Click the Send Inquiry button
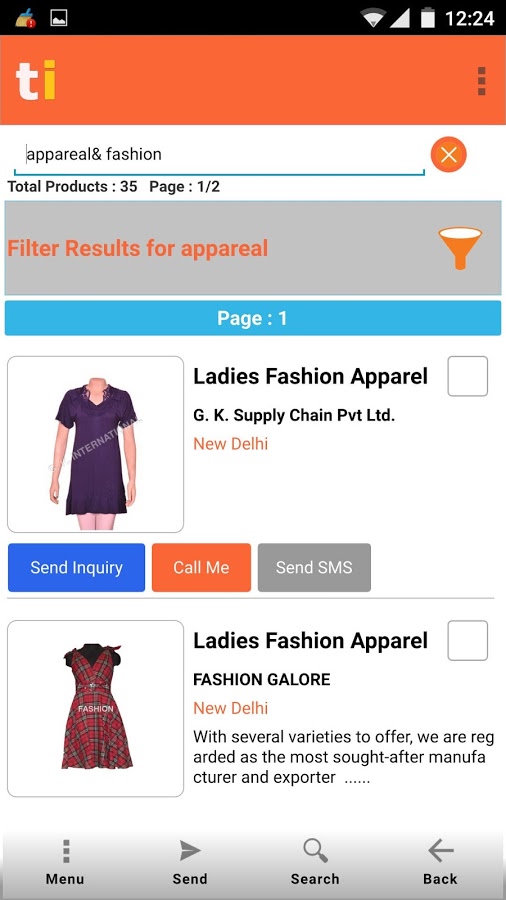Viewport: 506px width, 900px height. pyautogui.click(x=76, y=567)
